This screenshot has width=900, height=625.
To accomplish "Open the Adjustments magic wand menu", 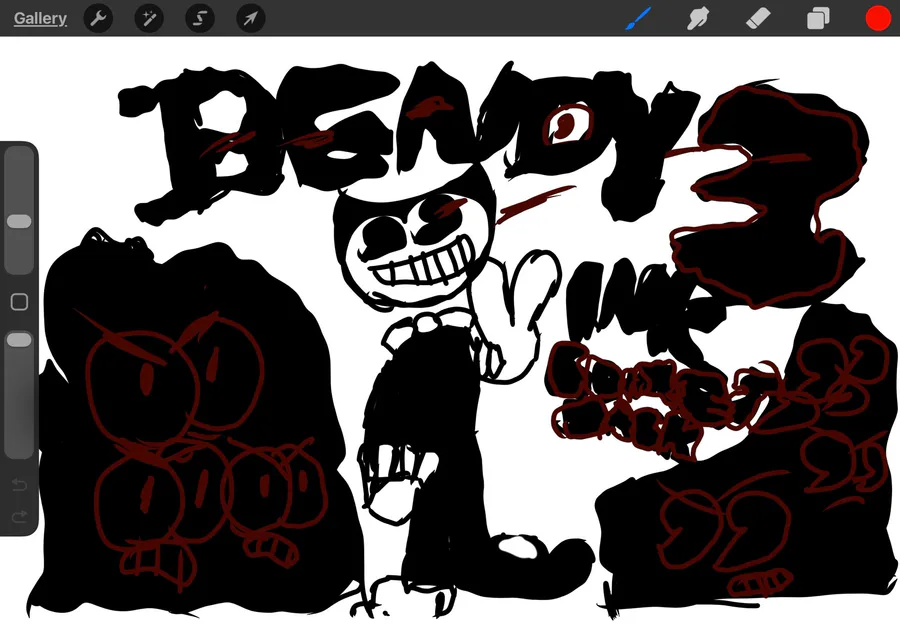I will pos(149,18).
